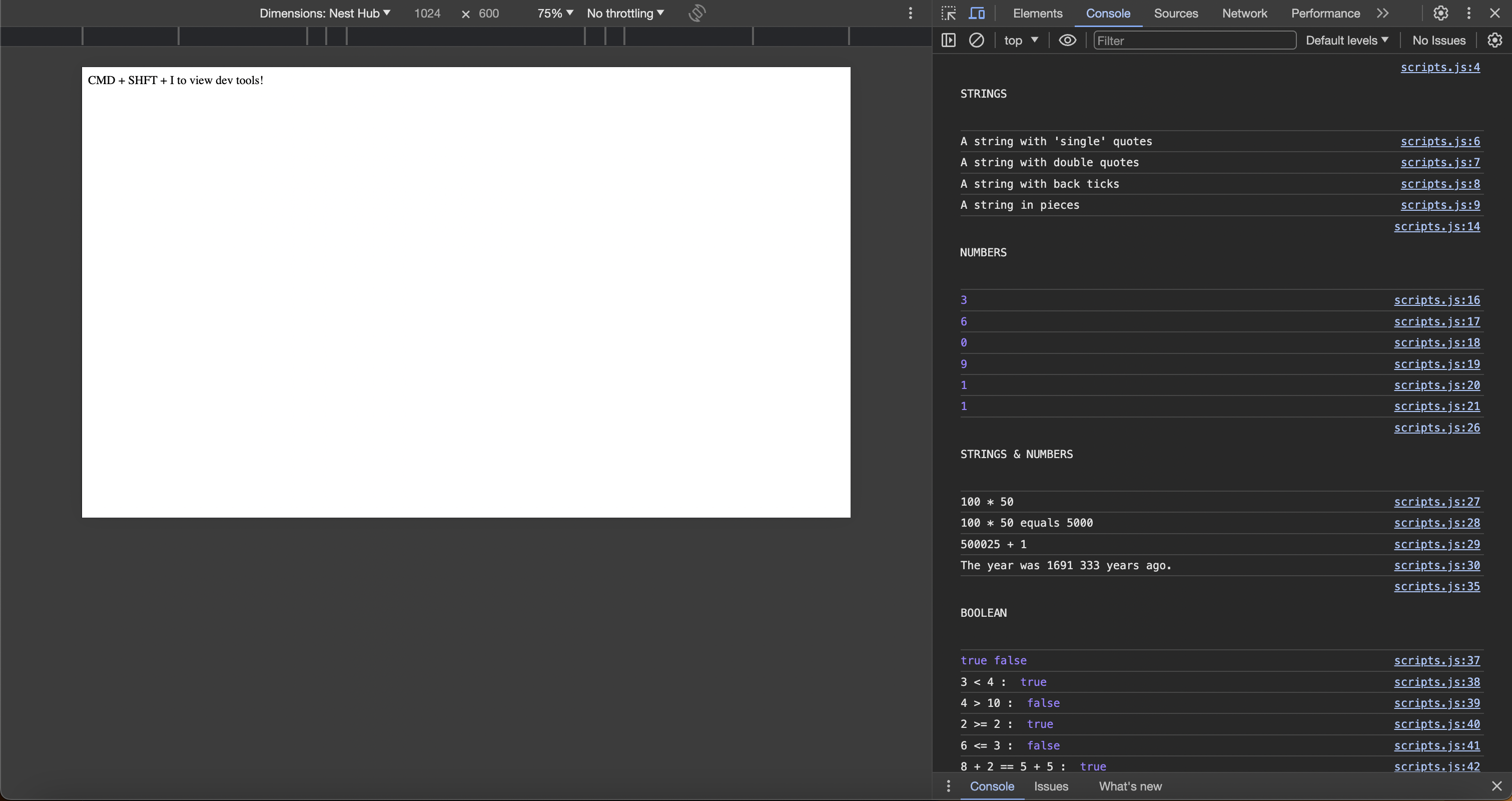Click the rotate device orientation icon
Viewport: 1512px width, 801px height.
tap(697, 13)
